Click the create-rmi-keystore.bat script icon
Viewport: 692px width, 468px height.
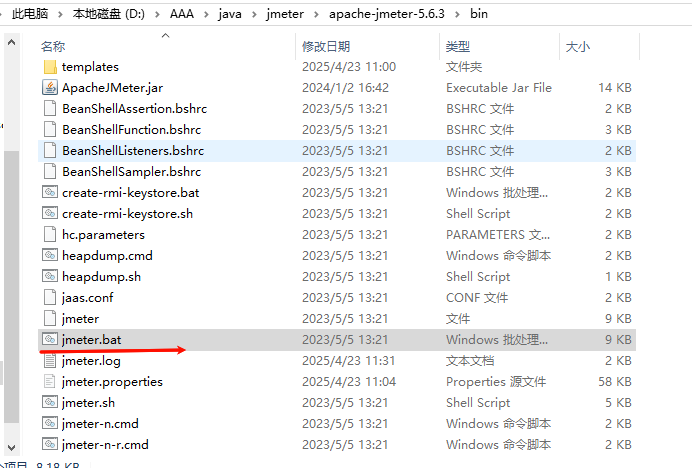[x=50, y=192]
